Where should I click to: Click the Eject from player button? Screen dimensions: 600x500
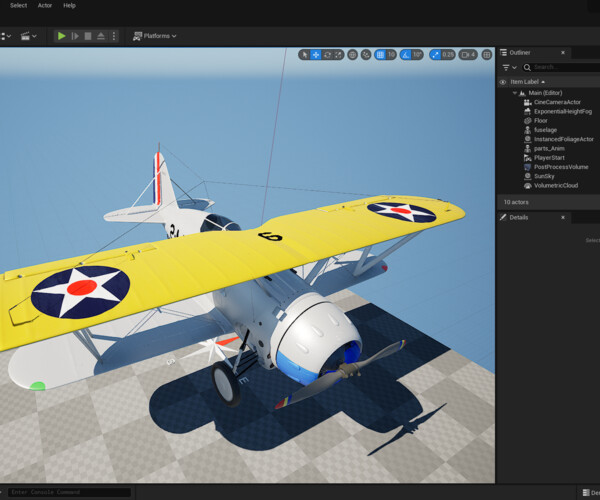(101, 36)
